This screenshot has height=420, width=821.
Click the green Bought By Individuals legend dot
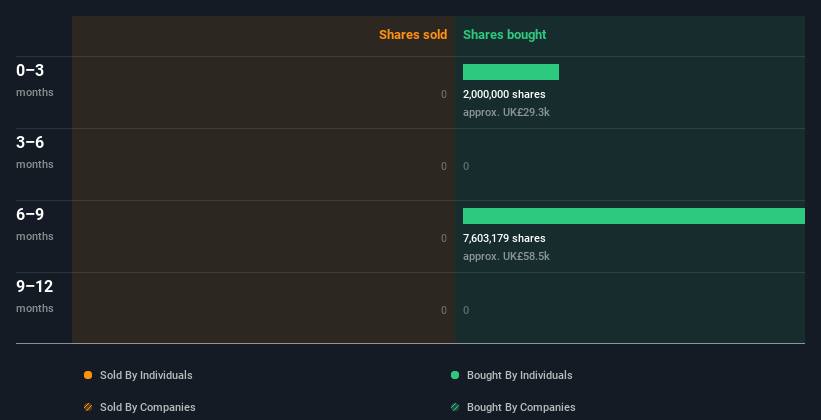pos(455,375)
